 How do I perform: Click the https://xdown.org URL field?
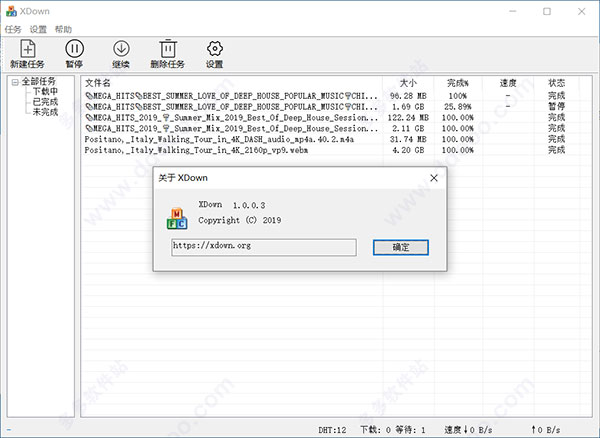264,247
